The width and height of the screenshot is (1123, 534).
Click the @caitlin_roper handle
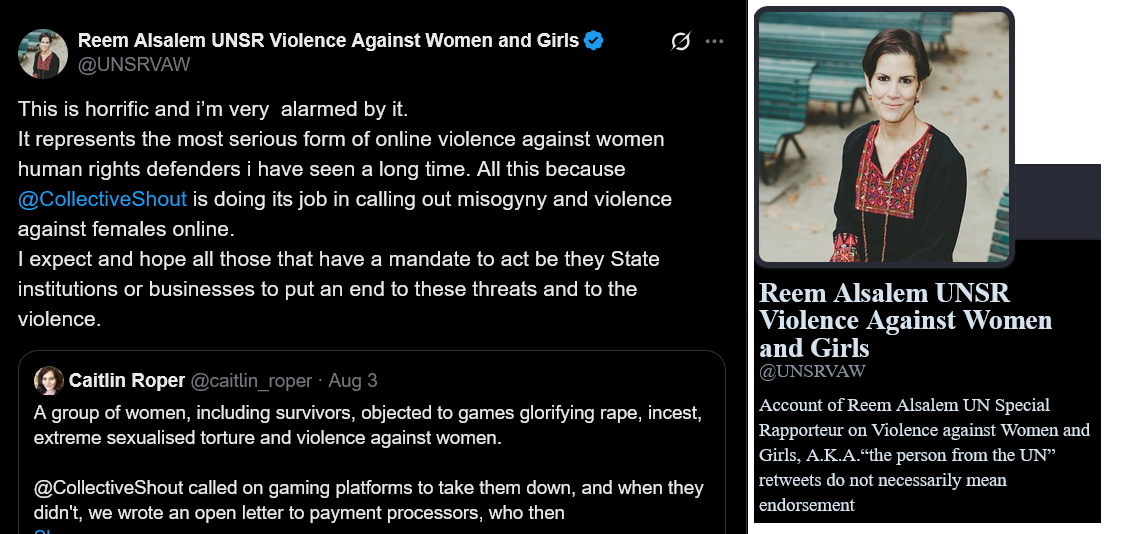click(x=251, y=381)
